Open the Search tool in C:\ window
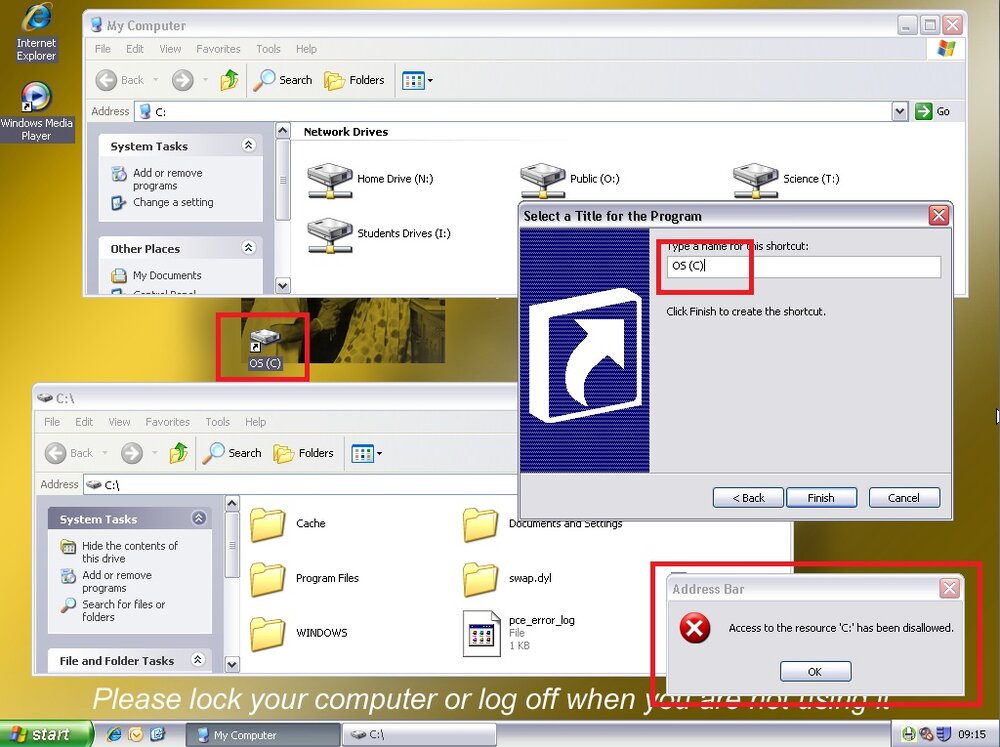This screenshot has height=747, width=1000. (232, 453)
